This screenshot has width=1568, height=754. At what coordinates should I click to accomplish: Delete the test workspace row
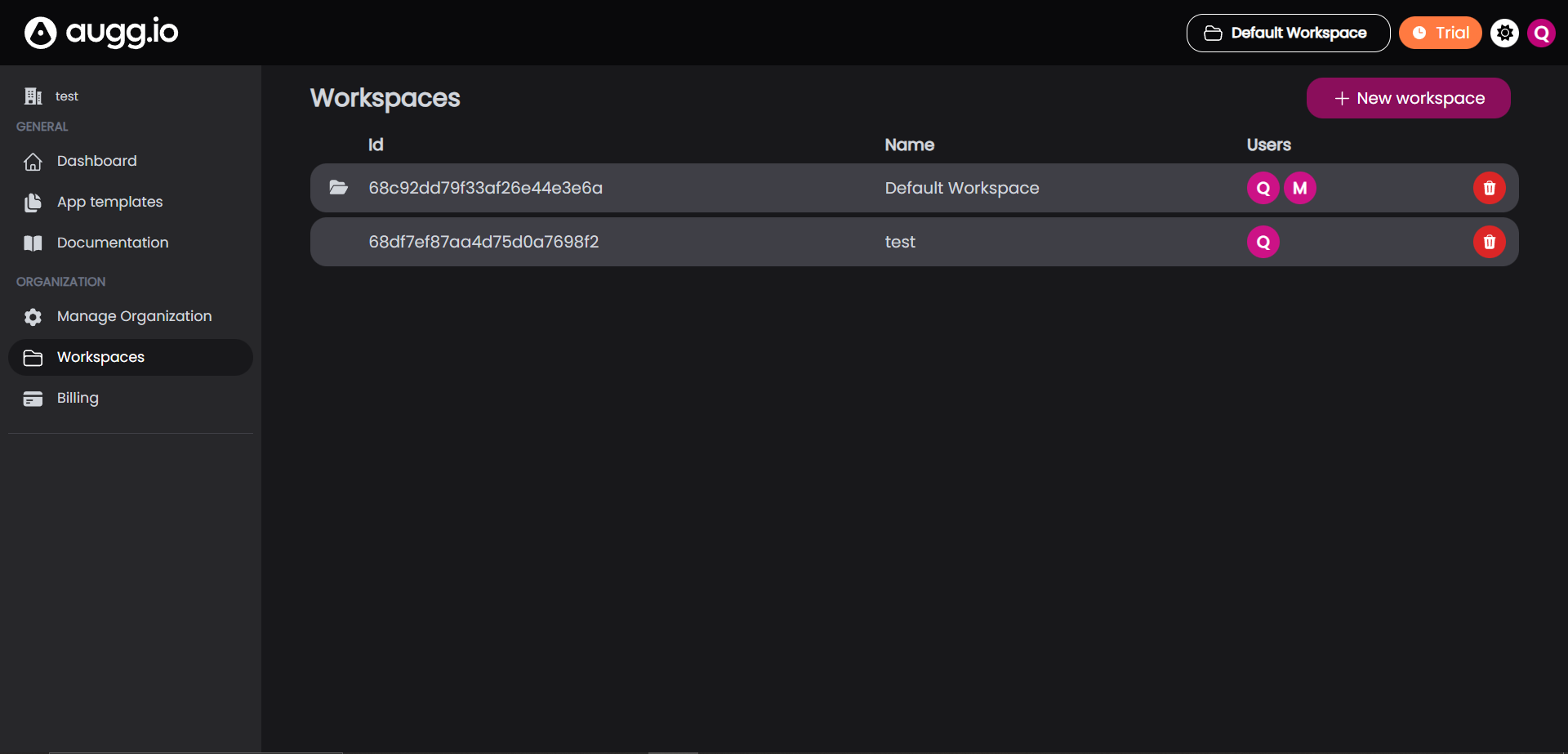click(x=1489, y=242)
